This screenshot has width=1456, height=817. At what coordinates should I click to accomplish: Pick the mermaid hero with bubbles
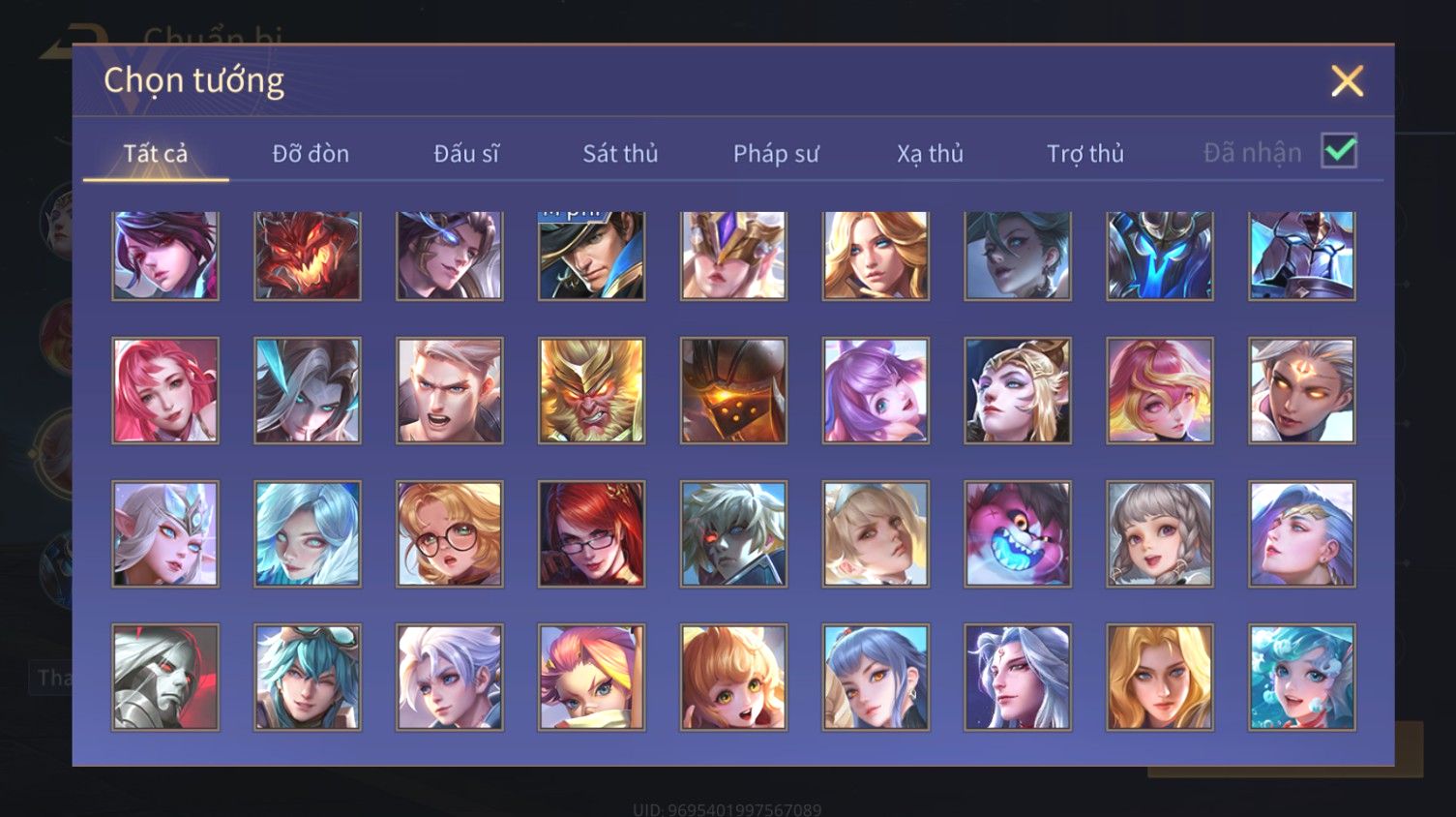[1302, 677]
